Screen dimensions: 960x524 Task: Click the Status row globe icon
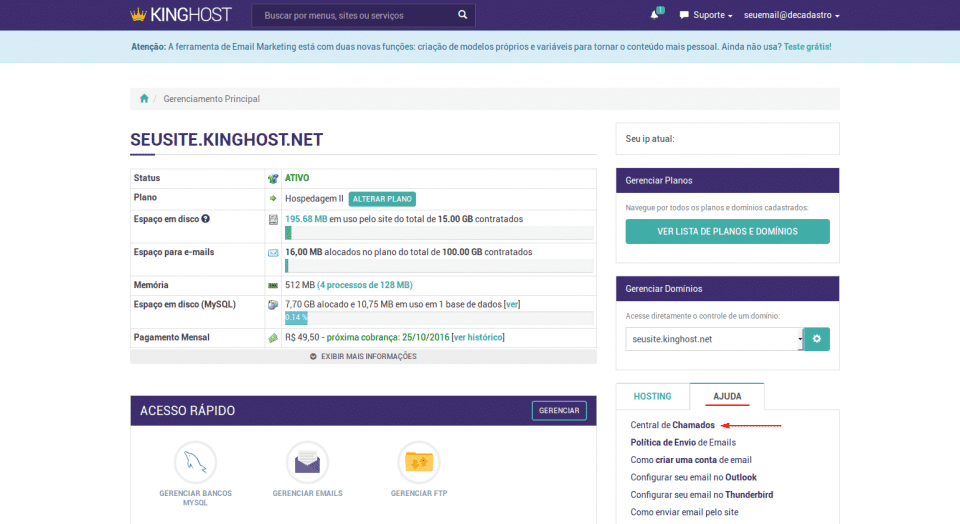[x=273, y=178]
